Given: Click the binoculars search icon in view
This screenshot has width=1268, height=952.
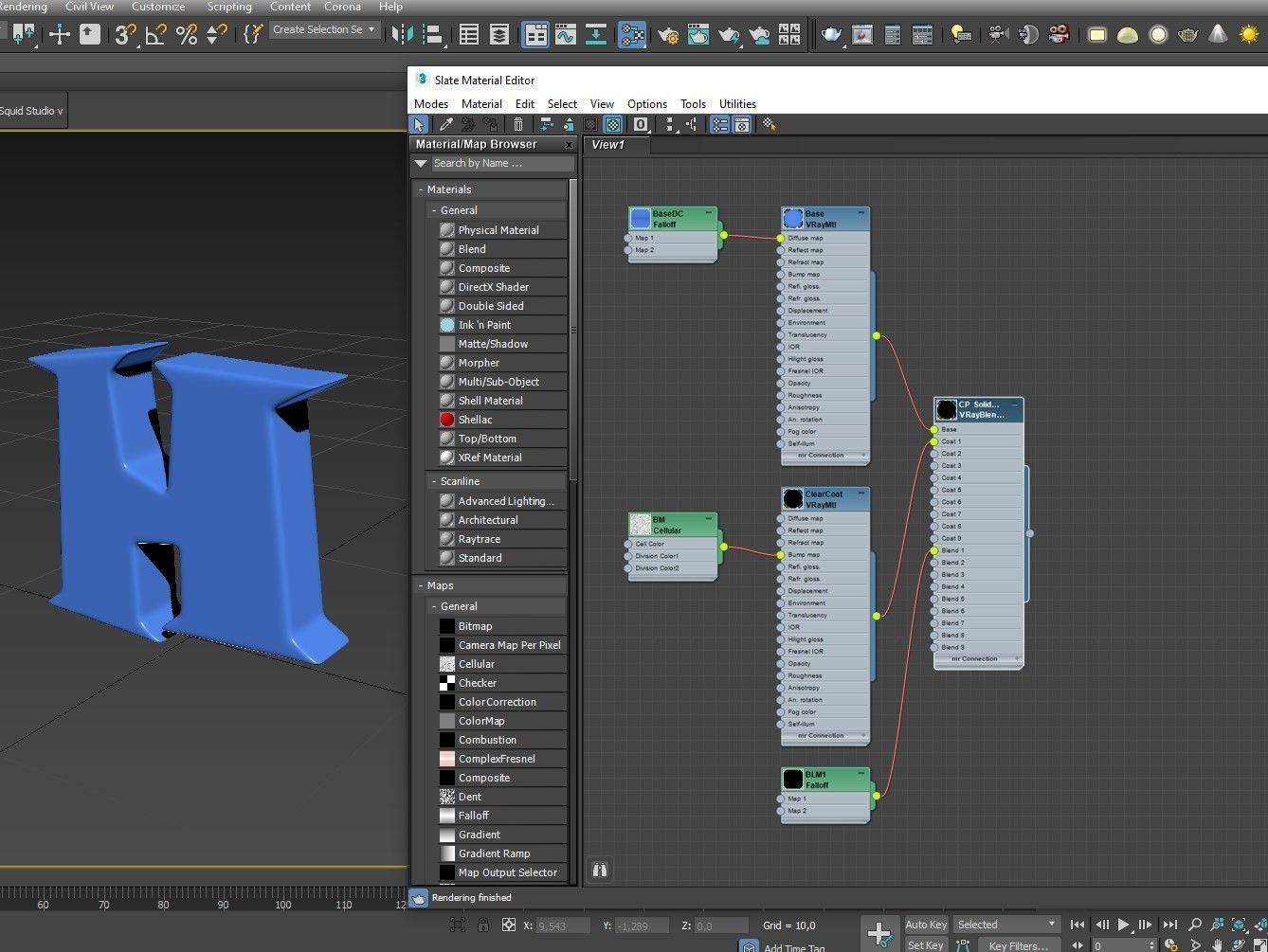Looking at the screenshot, I should pyautogui.click(x=600, y=870).
